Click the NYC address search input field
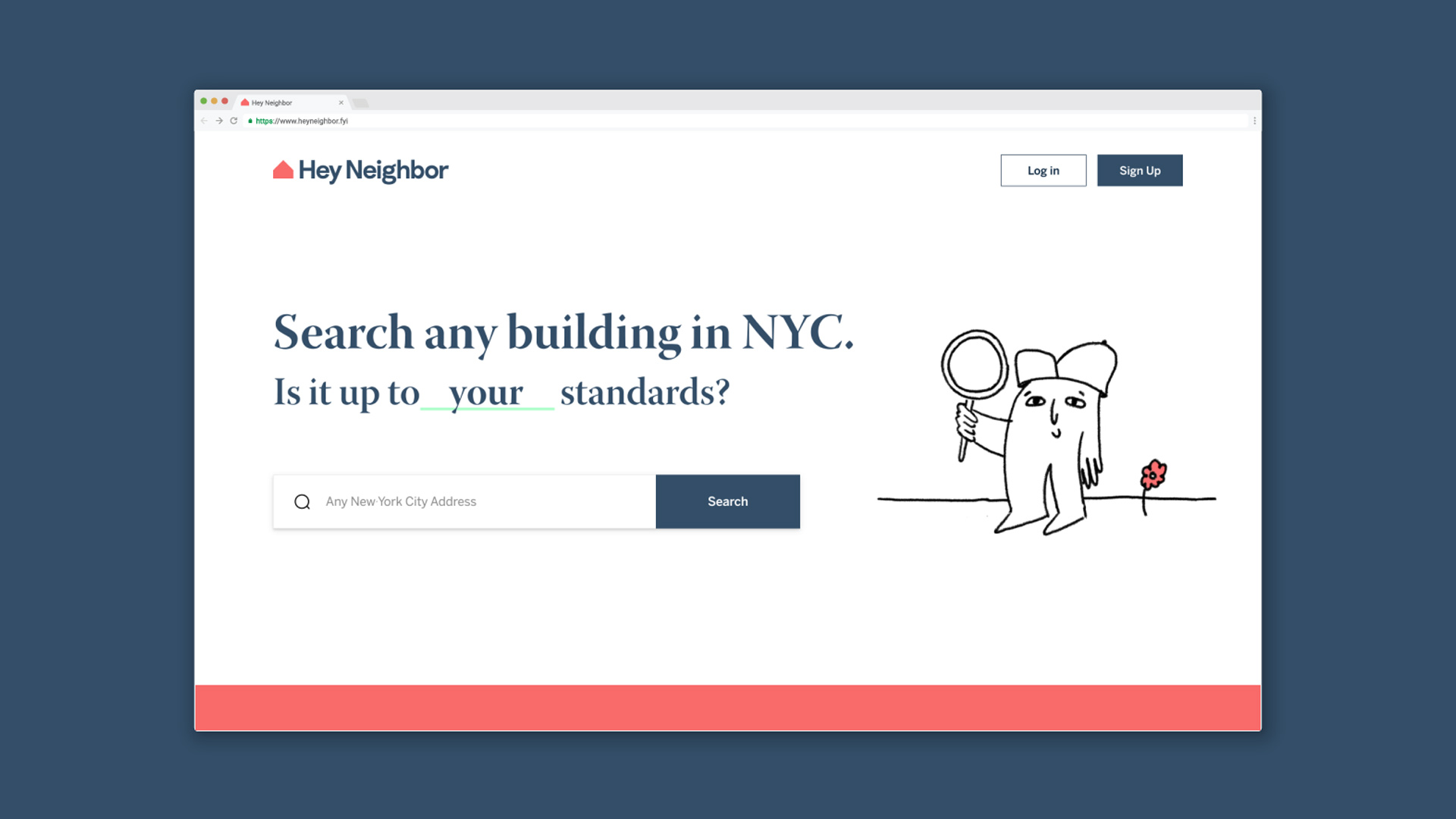Image resolution: width=1456 pixels, height=819 pixels. click(x=464, y=501)
